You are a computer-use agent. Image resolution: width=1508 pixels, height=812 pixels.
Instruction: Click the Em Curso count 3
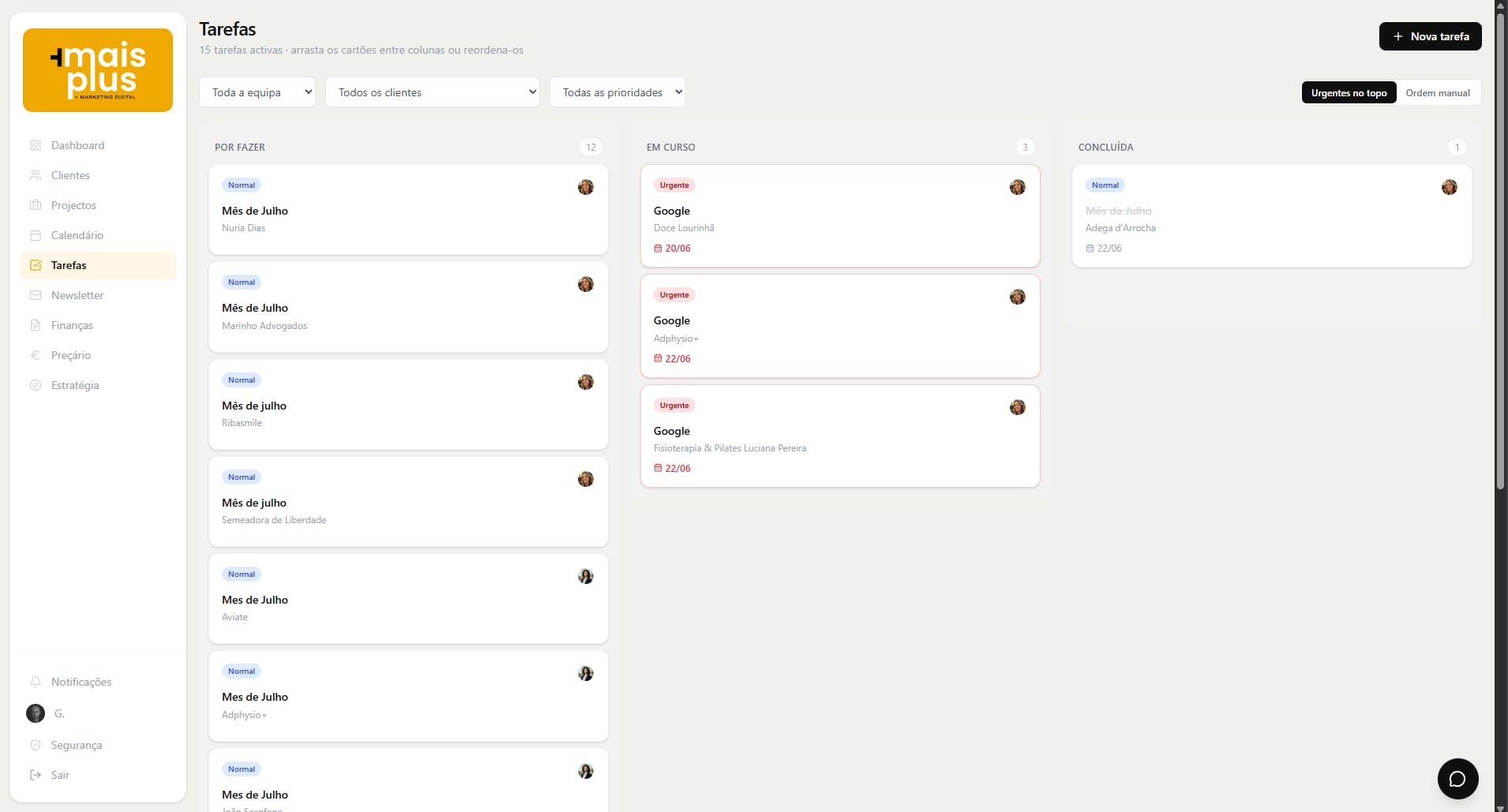click(1025, 147)
